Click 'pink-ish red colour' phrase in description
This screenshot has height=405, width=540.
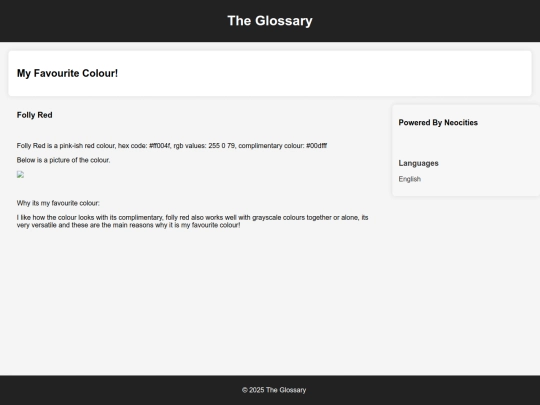[87, 146]
